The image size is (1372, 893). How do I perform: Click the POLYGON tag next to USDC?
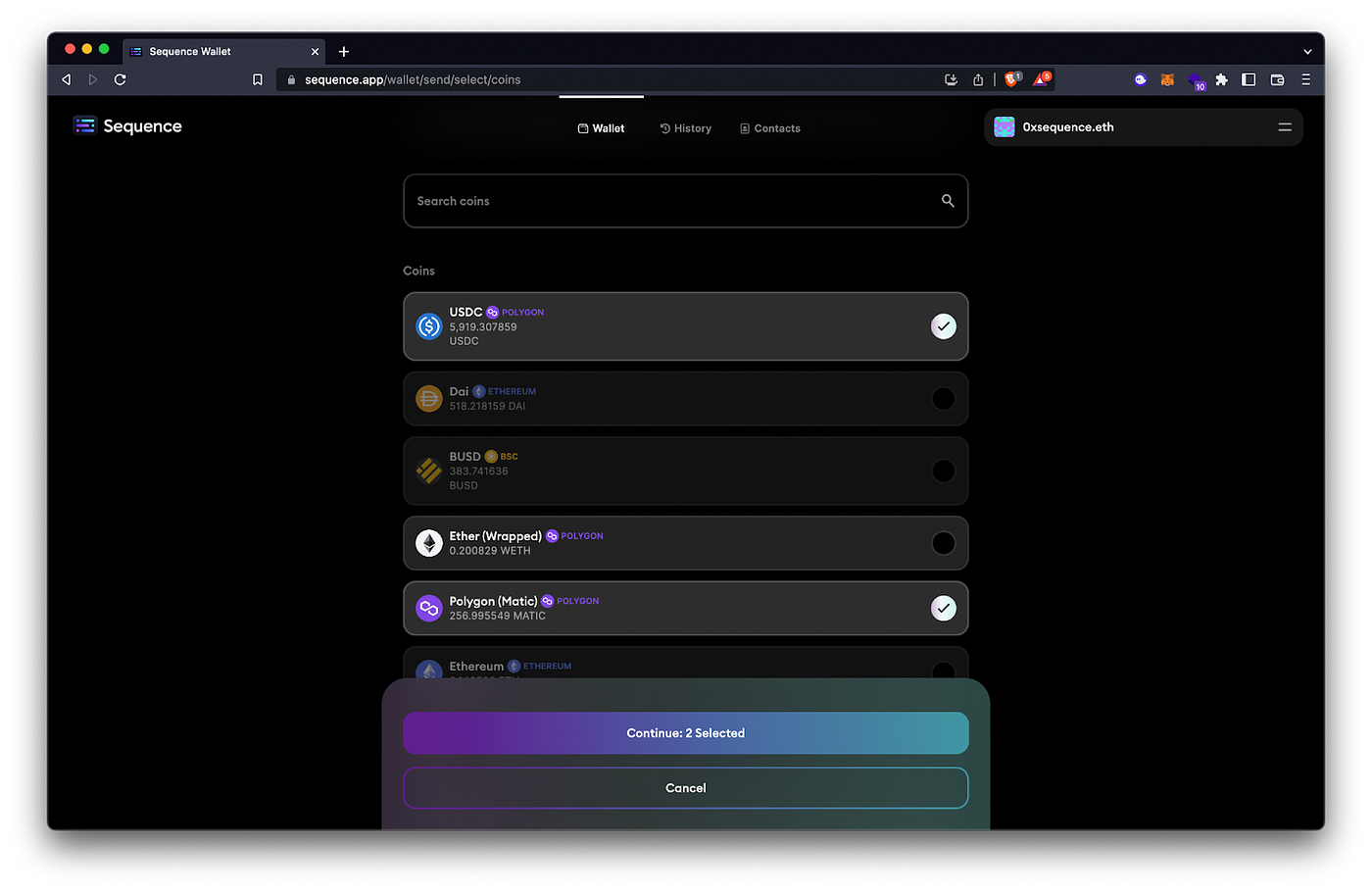pos(515,313)
